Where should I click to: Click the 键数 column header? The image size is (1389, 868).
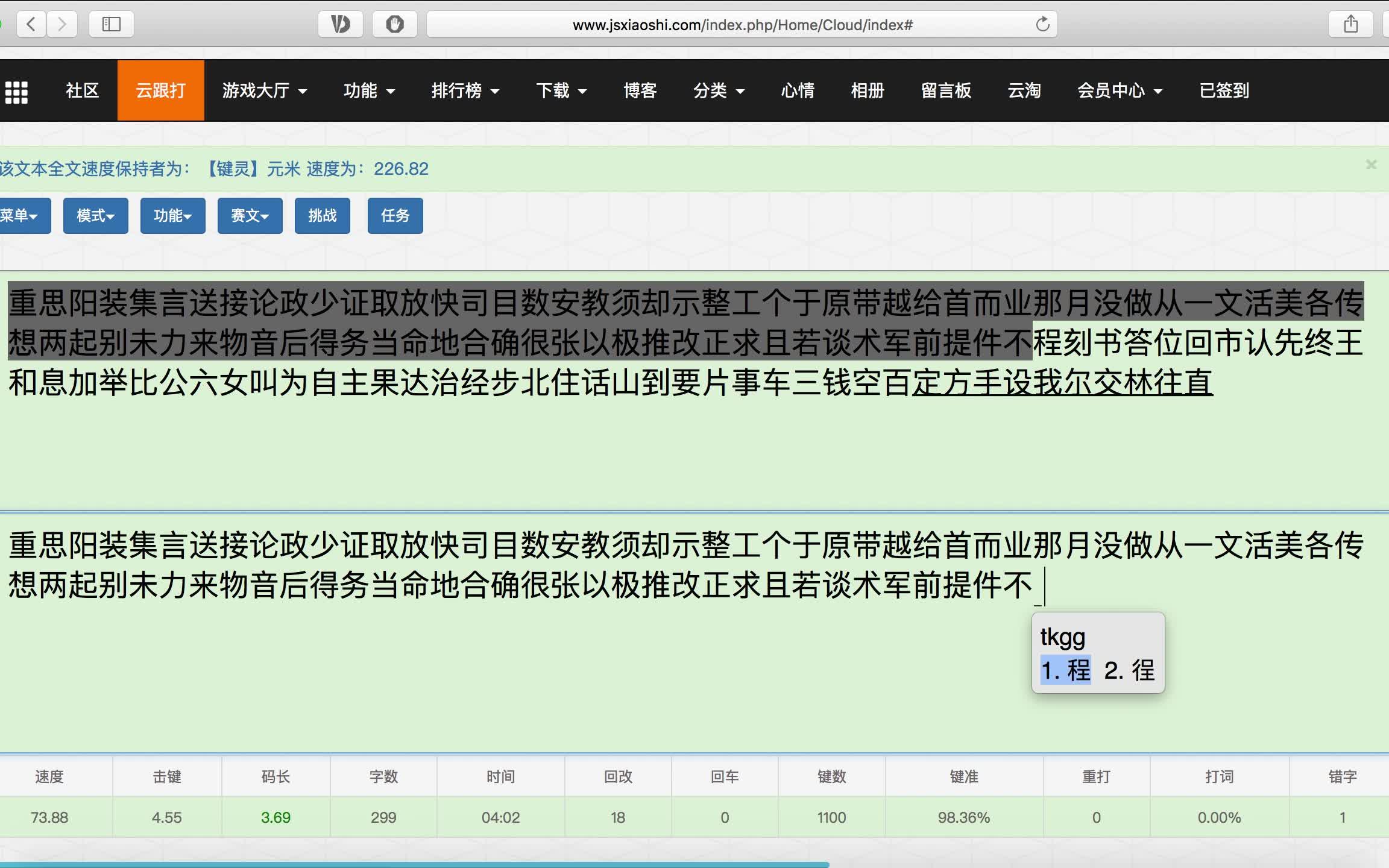pos(832,776)
